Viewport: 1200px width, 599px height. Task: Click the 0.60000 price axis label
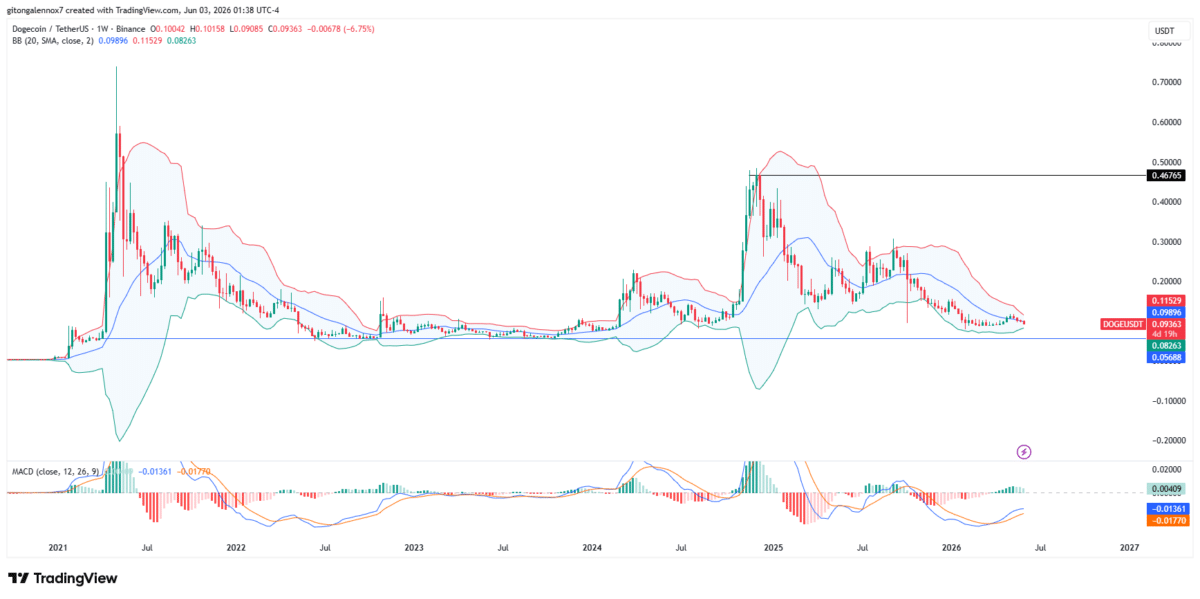pyautogui.click(x=1166, y=123)
